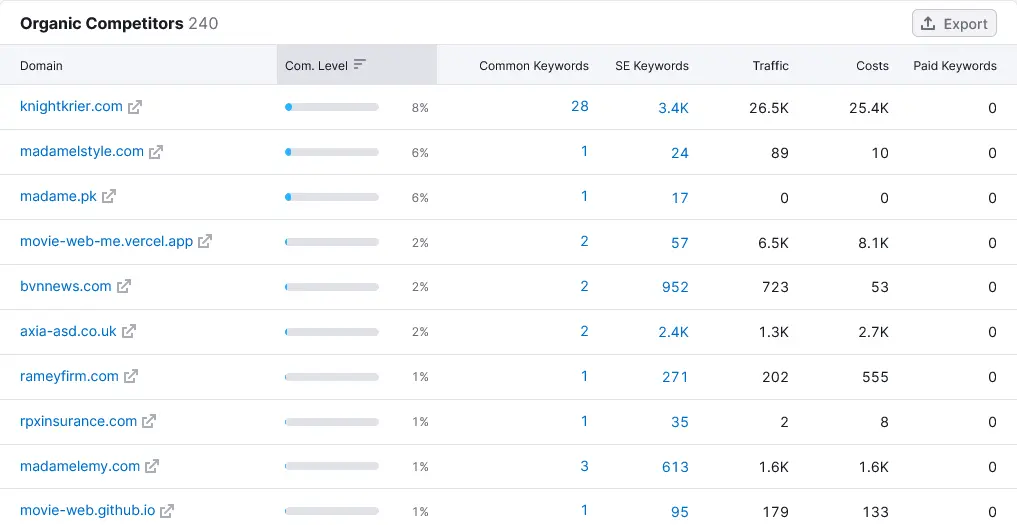Click the Export button
Viewport: 1017px width, 525px height.
pyautogui.click(x=954, y=23)
